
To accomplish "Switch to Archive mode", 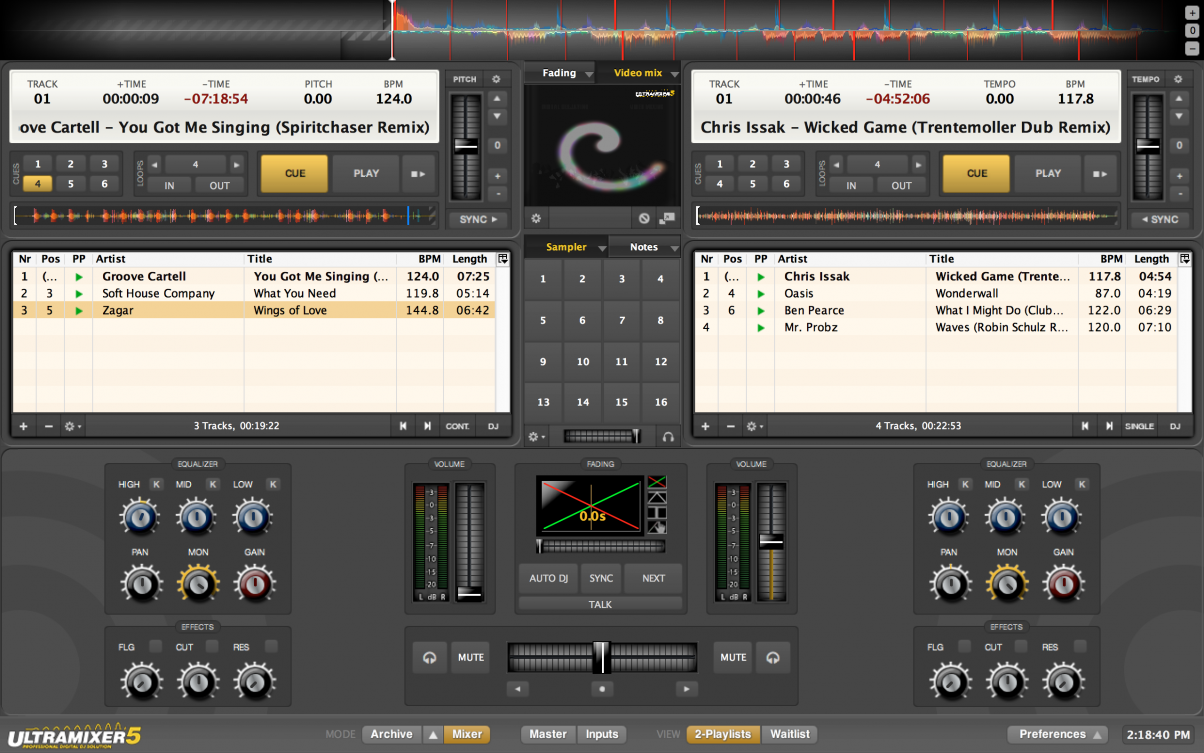I will point(391,734).
